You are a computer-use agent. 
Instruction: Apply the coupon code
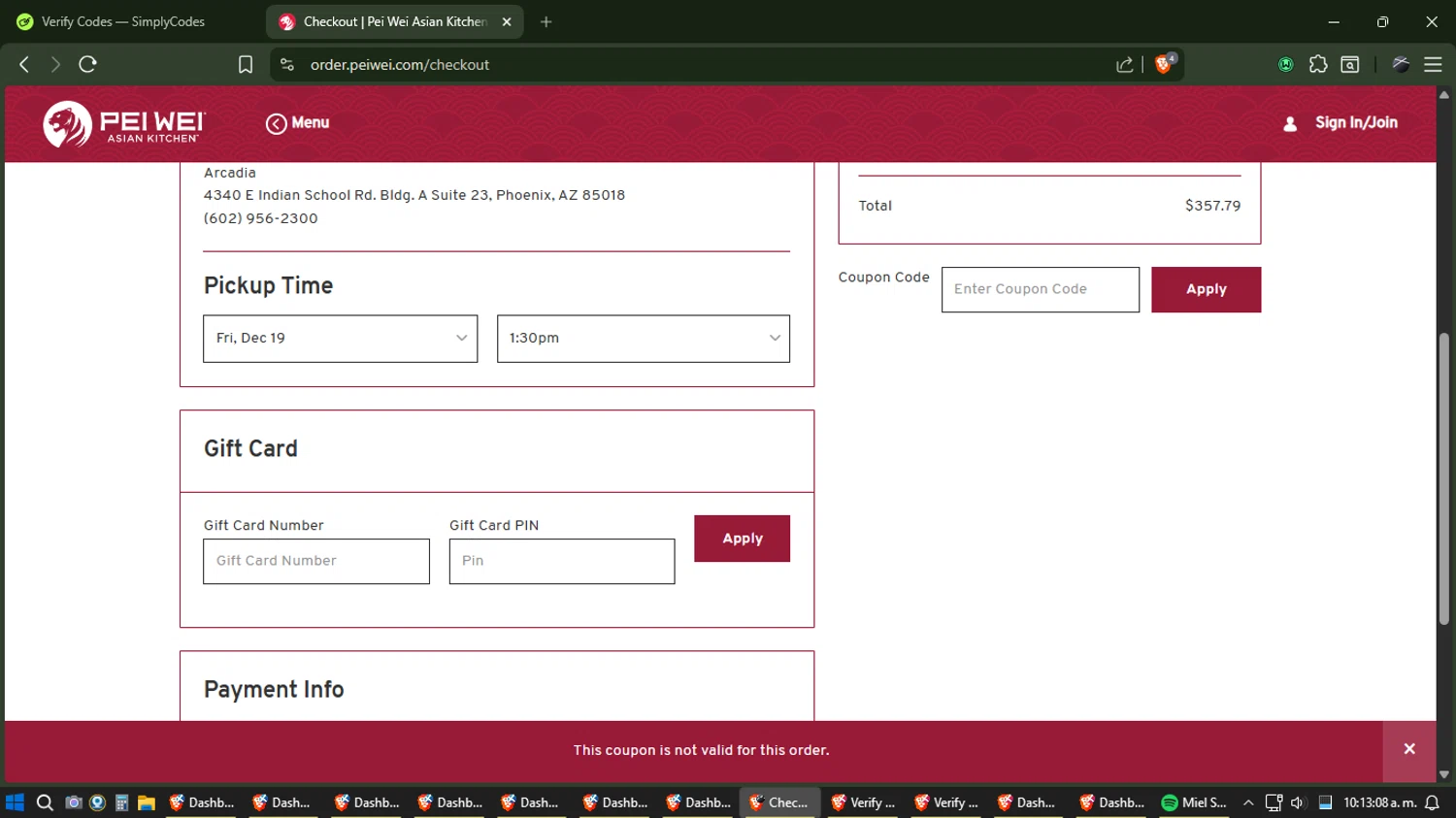click(1207, 289)
